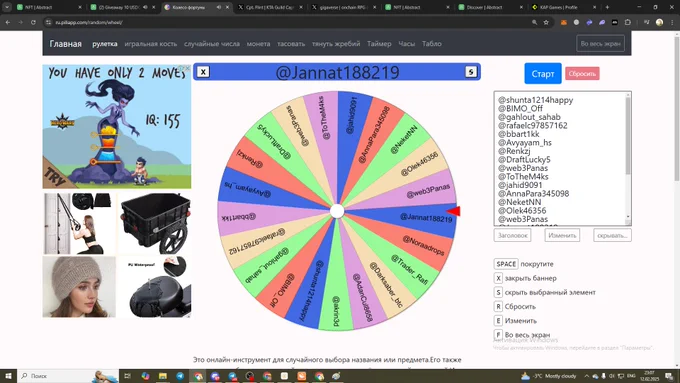
Task: Click @BIMO_Off in the names list
Action: tap(520, 108)
